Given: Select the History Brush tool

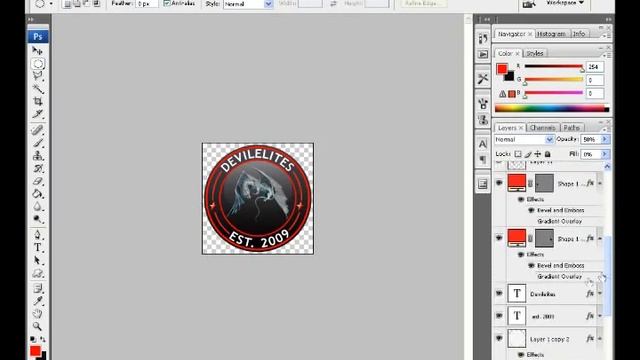Looking at the screenshot, I should [38, 168].
